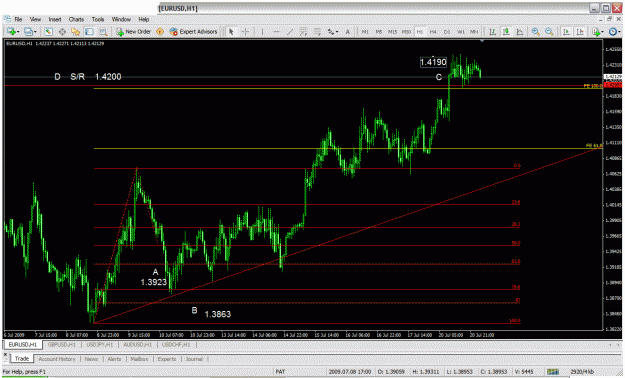Viewport: 625px width, 378px height.
Task: Click the connection status bars indicator
Action: tap(553, 372)
